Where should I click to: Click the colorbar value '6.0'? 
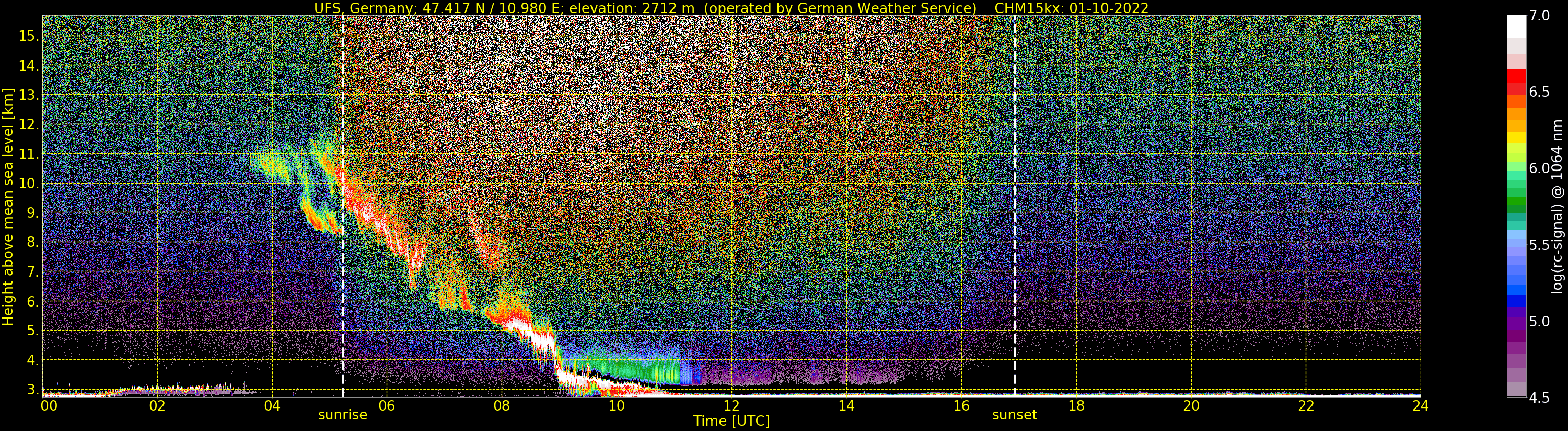pyautogui.click(x=1539, y=168)
